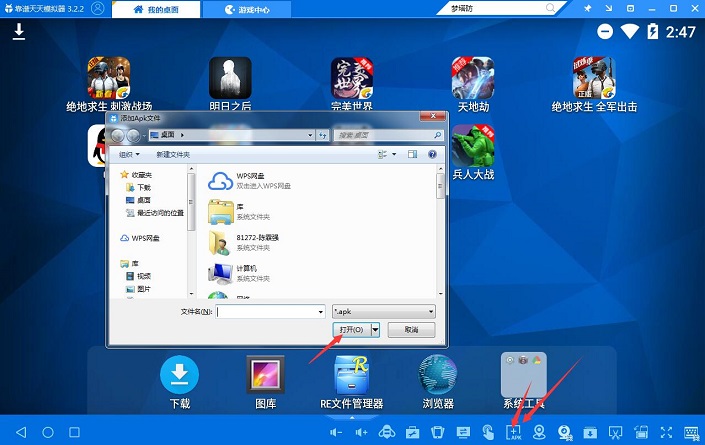Screen dimensions: 705x445
Task: Open the 下载 download app in dock
Action: tap(179, 382)
